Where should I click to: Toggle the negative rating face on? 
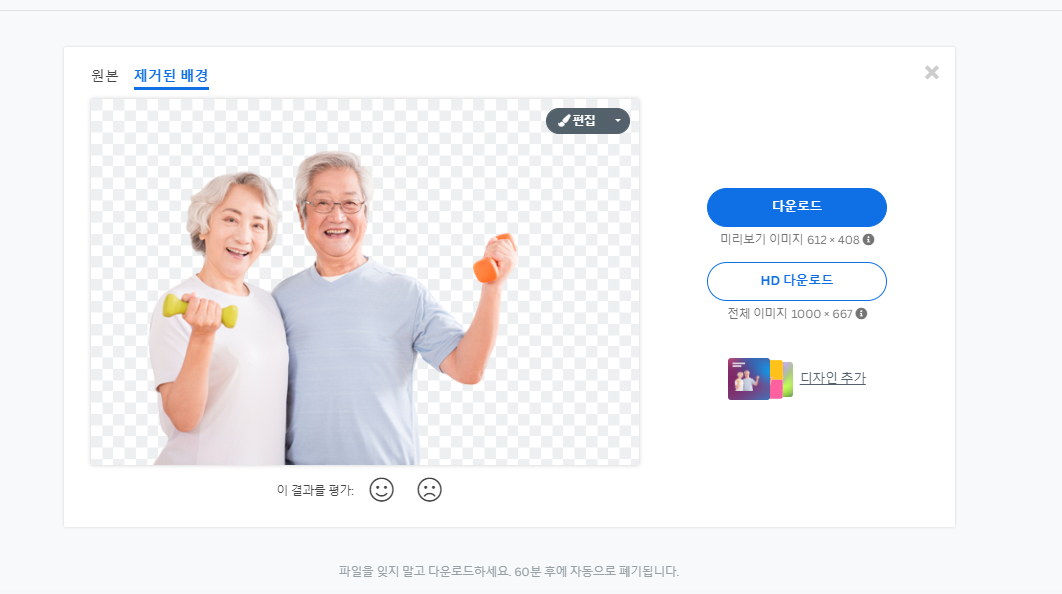coord(430,490)
